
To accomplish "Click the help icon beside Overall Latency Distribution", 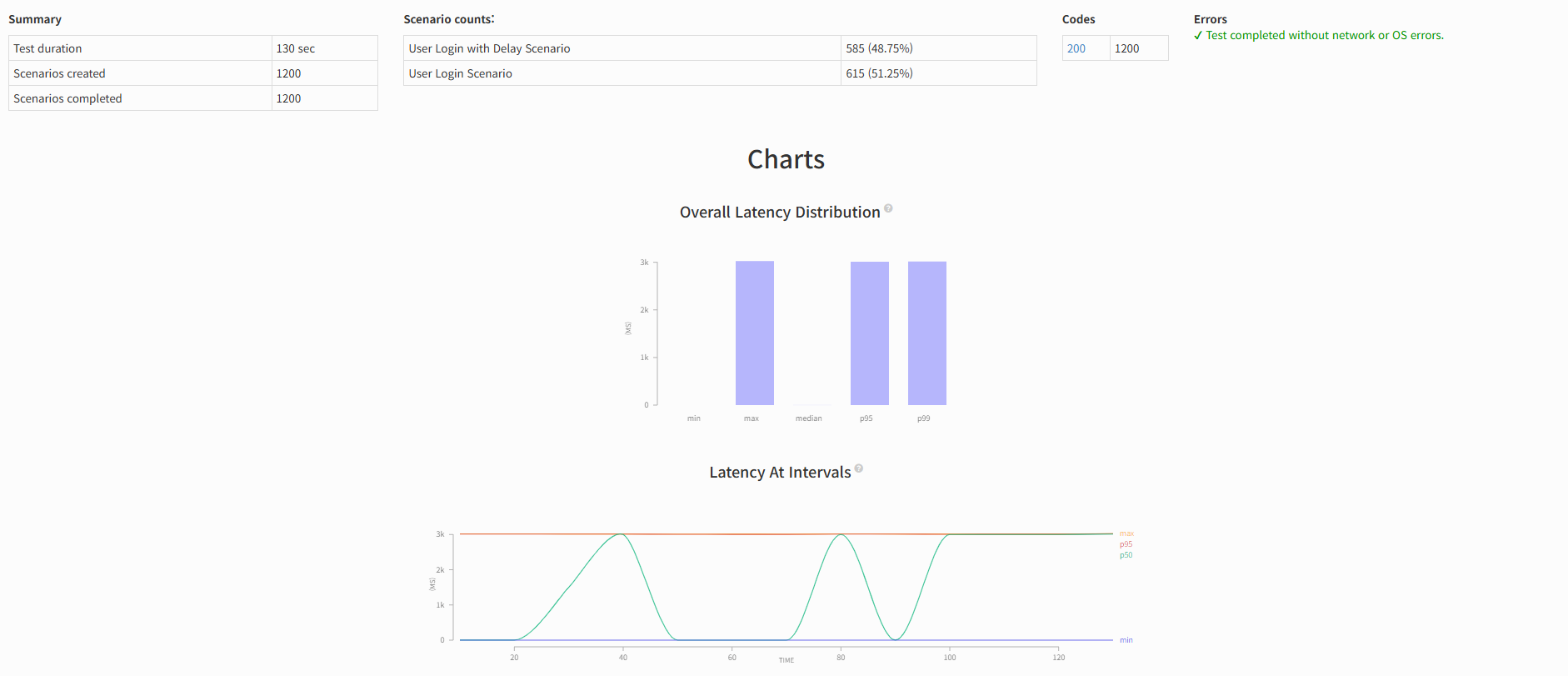I will pyautogui.click(x=888, y=208).
